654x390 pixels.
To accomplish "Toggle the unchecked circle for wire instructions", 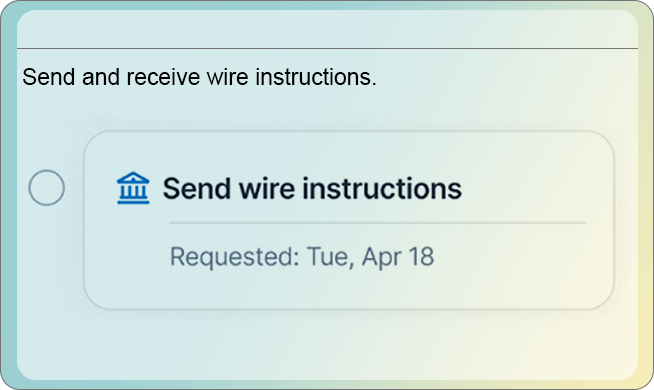I will (47, 188).
